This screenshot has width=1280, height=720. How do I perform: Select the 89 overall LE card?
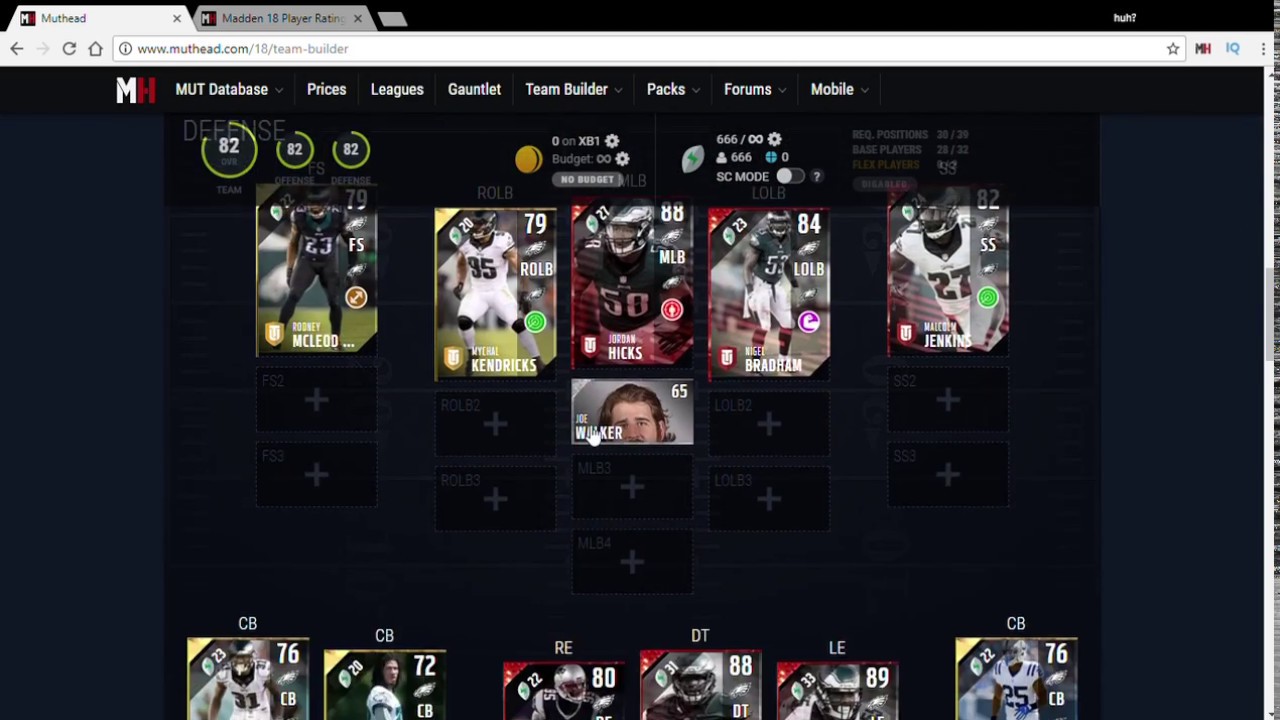click(x=837, y=690)
